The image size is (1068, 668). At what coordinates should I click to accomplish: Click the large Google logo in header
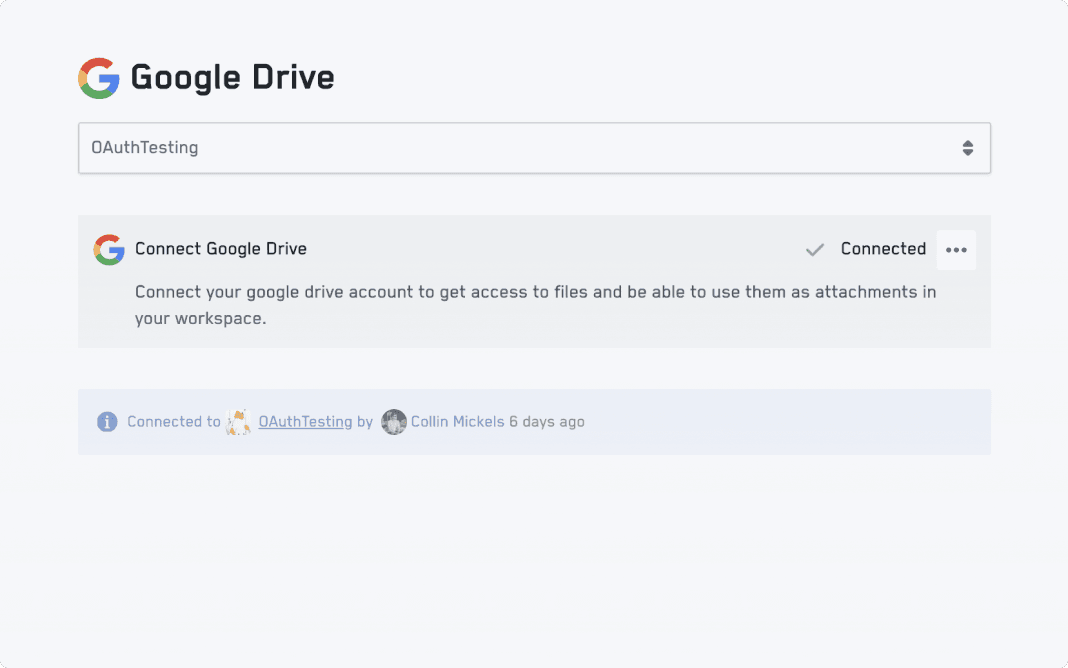tap(99, 78)
